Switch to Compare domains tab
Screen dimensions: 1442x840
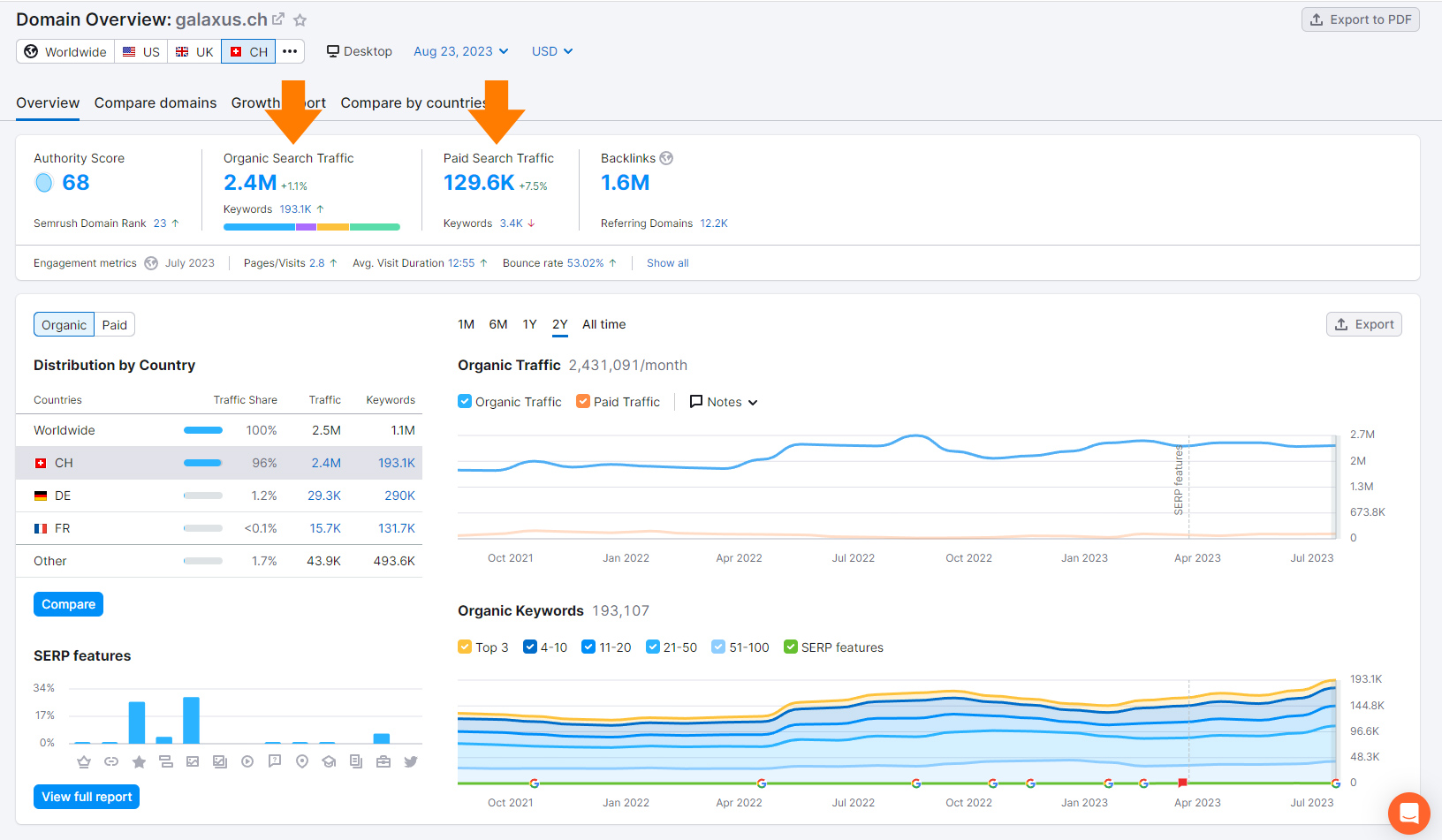(156, 102)
